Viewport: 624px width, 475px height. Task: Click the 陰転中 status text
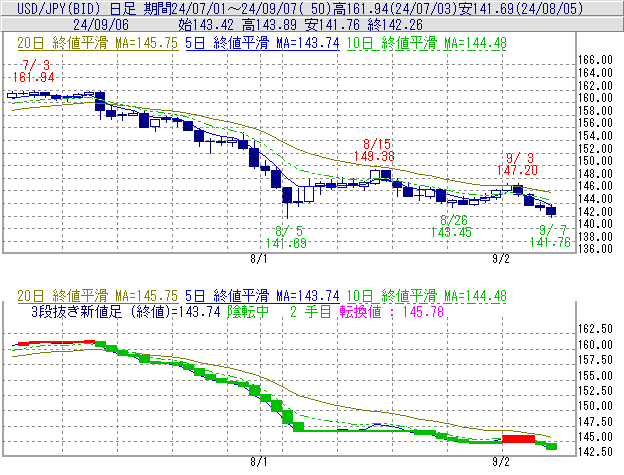[x=248, y=311]
